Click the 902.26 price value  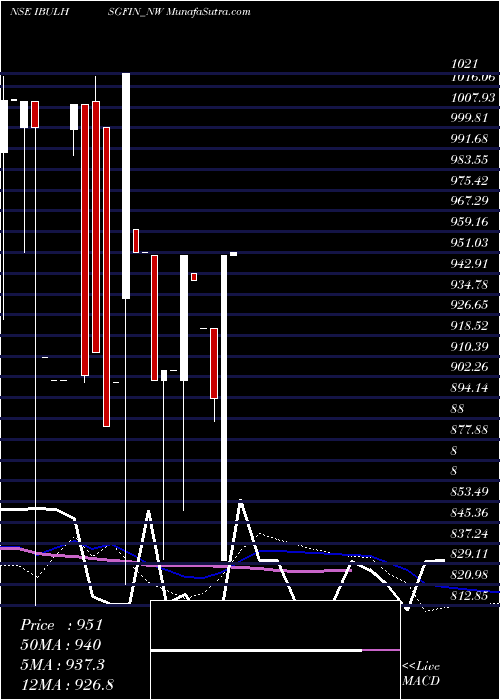(x=469, y=367)
